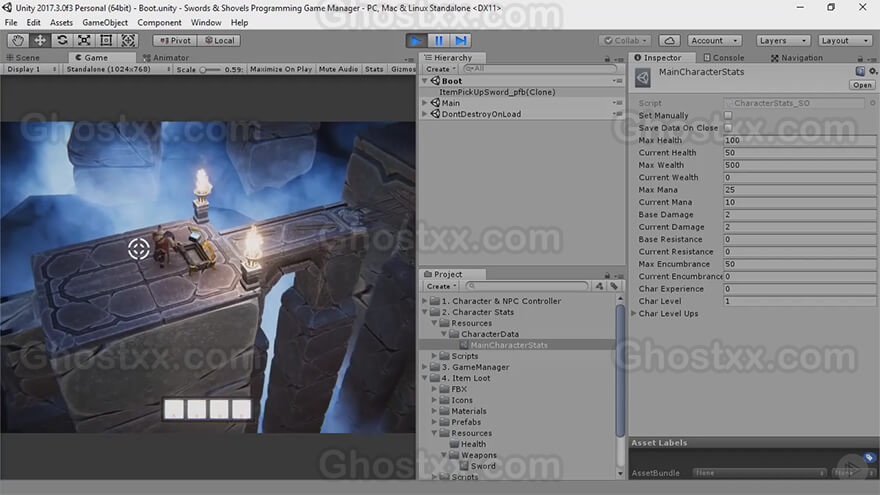Switch to the Animator tab
The image size is (880, 495).
[x=166, y=58]
